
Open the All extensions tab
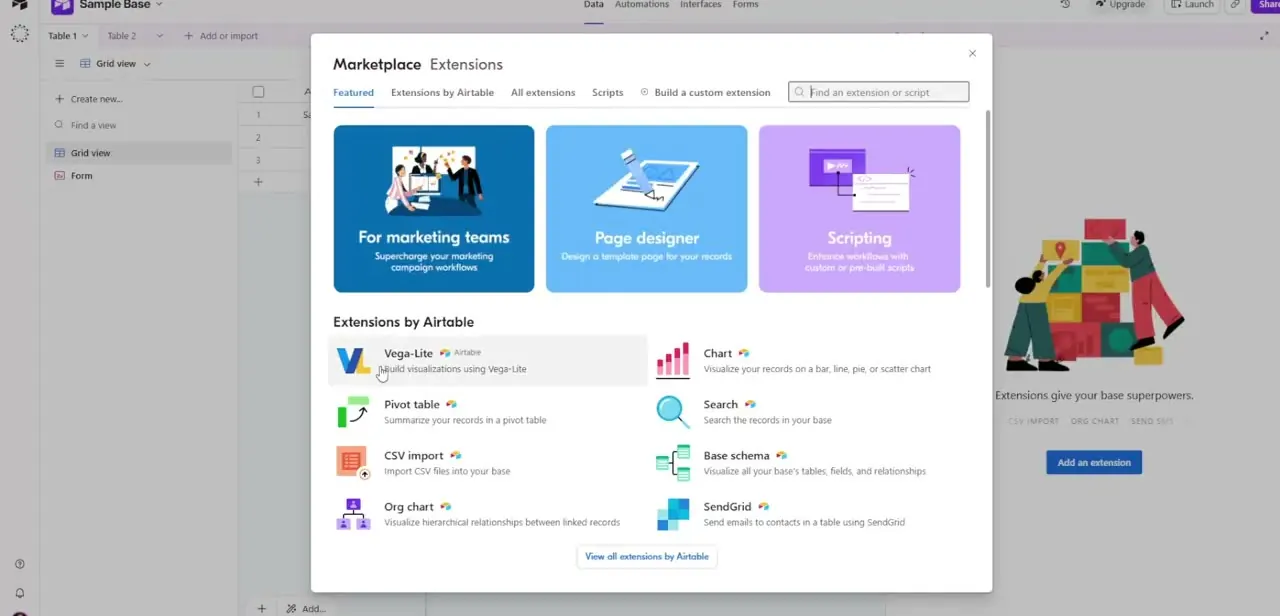[x=543, y=92]
